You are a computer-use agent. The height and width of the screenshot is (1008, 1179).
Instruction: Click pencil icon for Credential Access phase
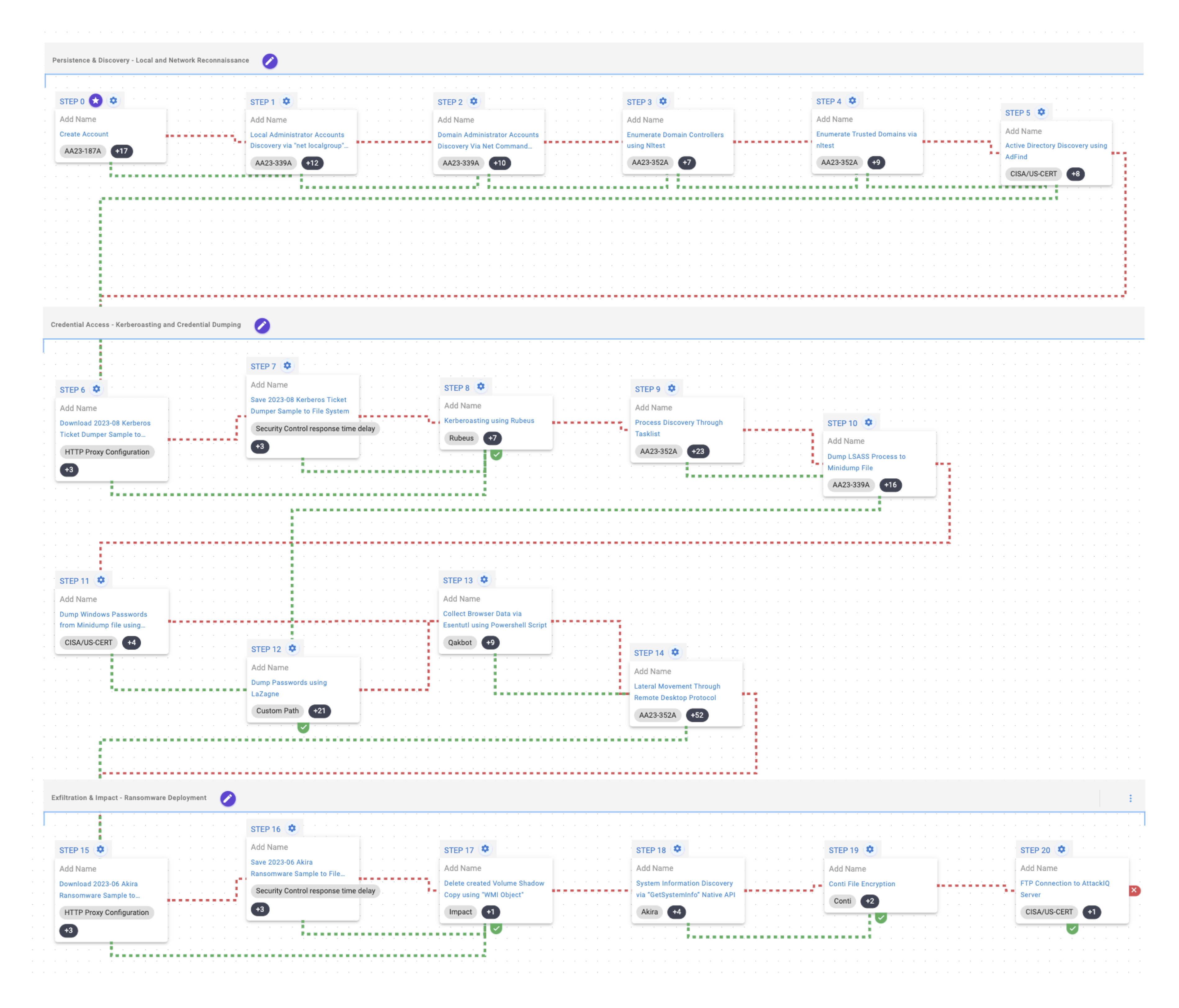262,325
